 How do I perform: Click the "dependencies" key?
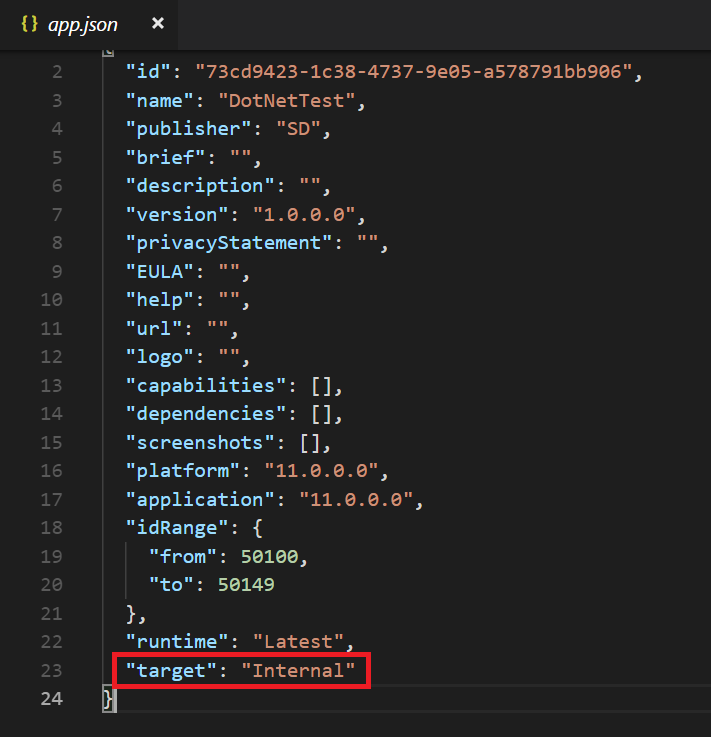pyautogui.click(x=206, y=414)
